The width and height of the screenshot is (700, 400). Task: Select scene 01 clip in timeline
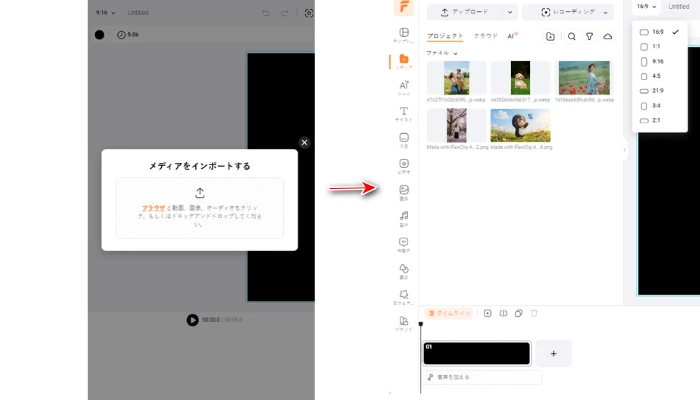477,354
